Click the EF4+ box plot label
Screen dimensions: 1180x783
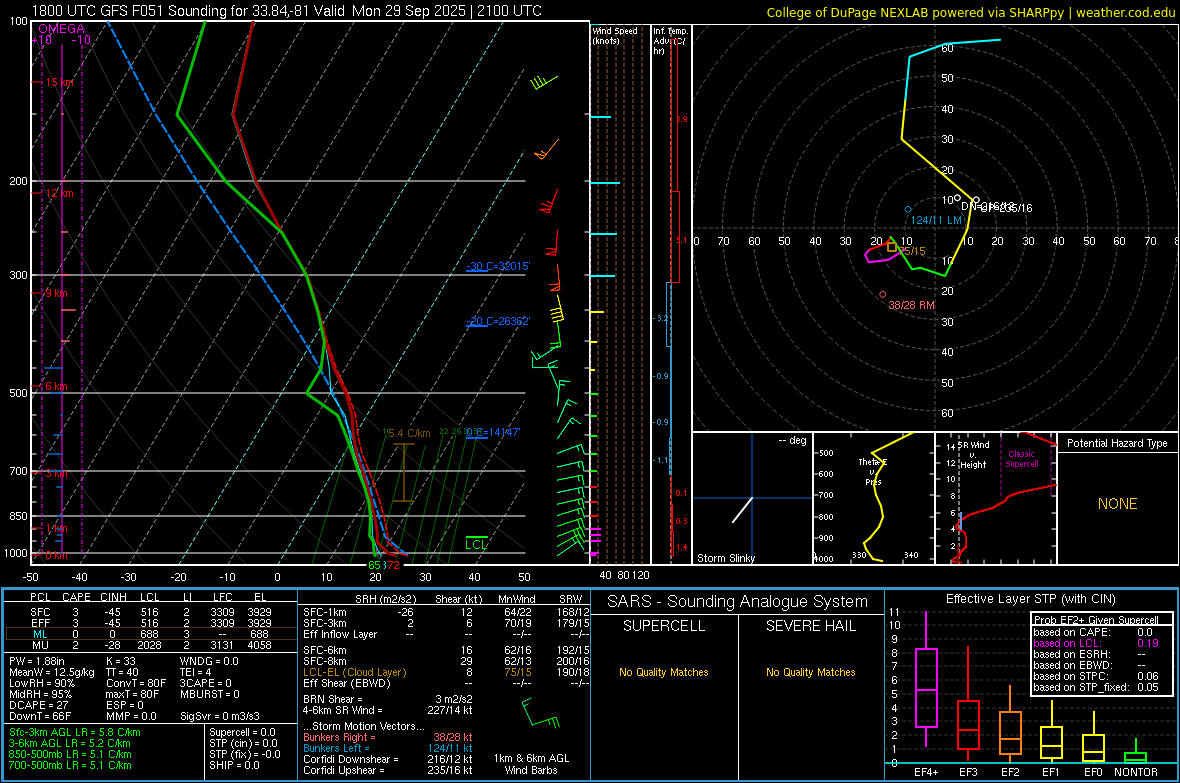coord(926,772)
